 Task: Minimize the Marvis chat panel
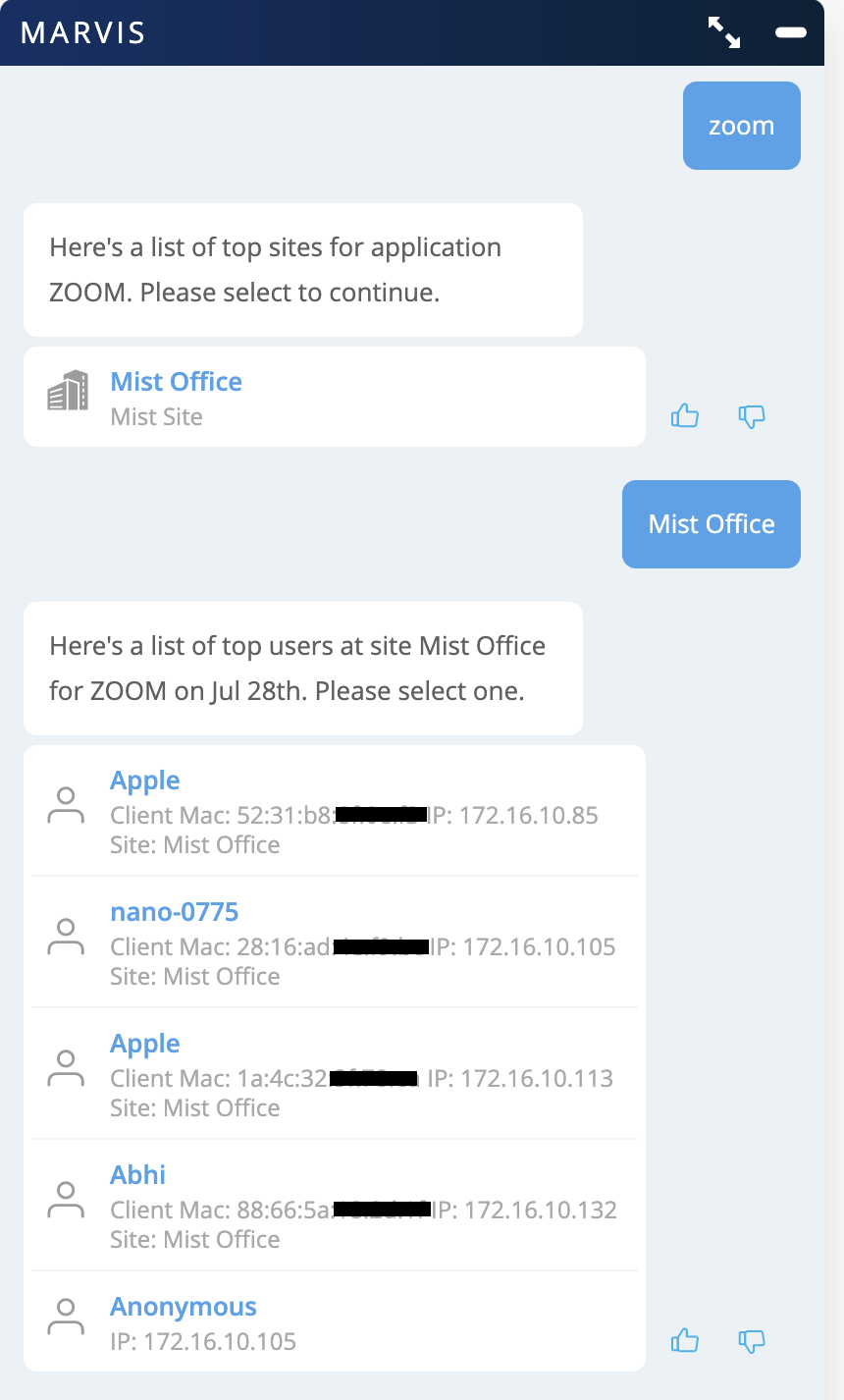(x=791, y=32)
